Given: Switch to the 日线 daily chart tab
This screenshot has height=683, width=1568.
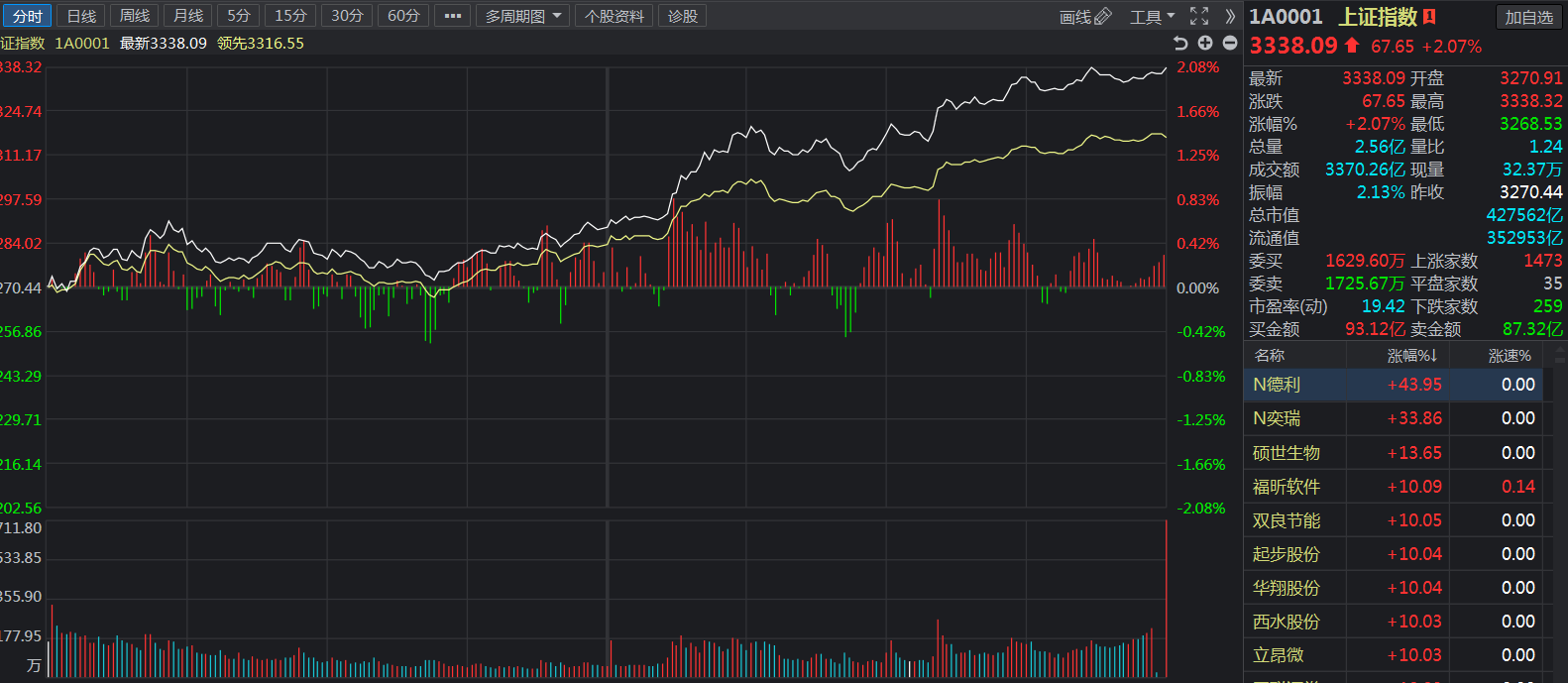Looking at the screenshot, I should pyautogui.click(x=81, y=16).
